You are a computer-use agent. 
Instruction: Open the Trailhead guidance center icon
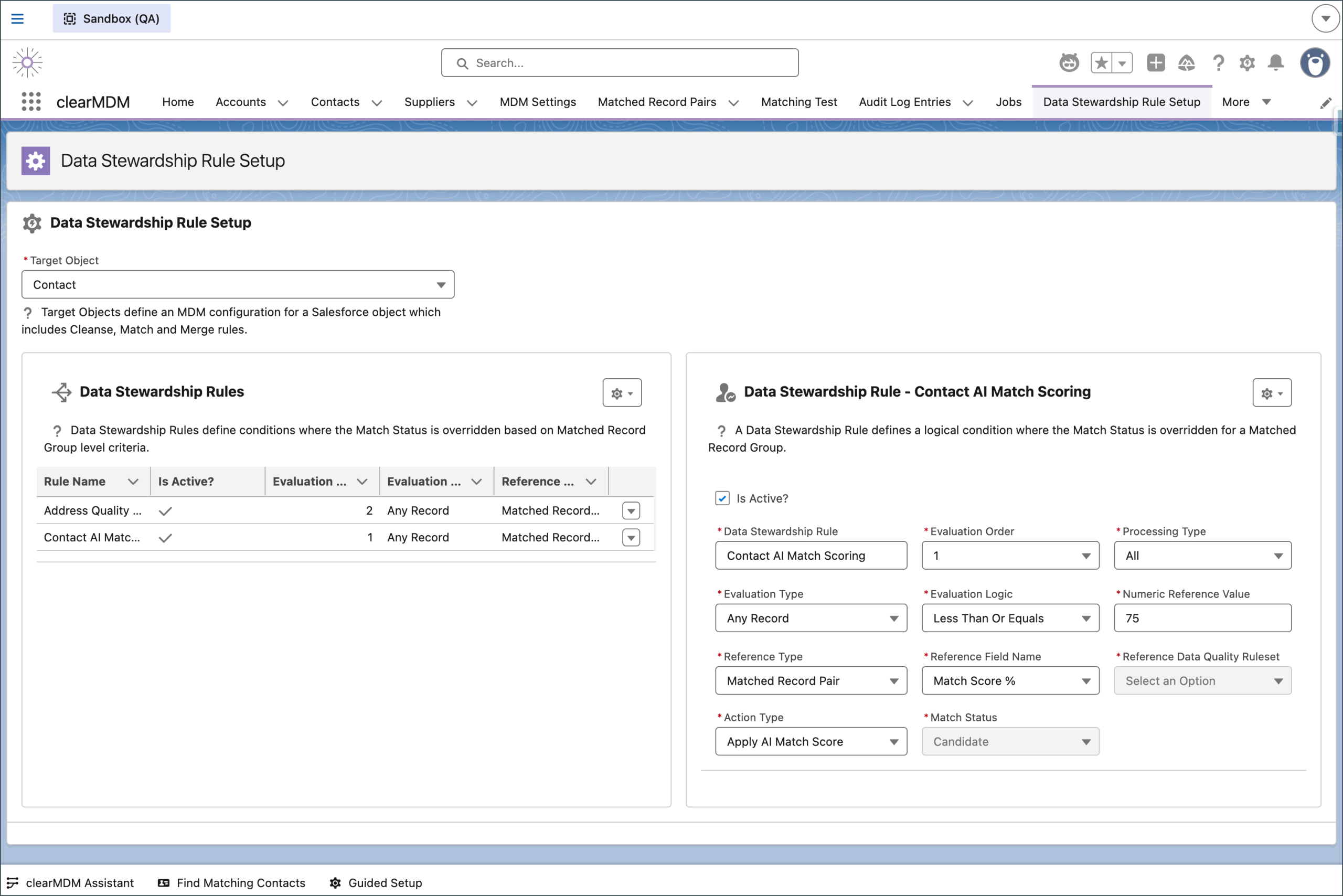1187,62
